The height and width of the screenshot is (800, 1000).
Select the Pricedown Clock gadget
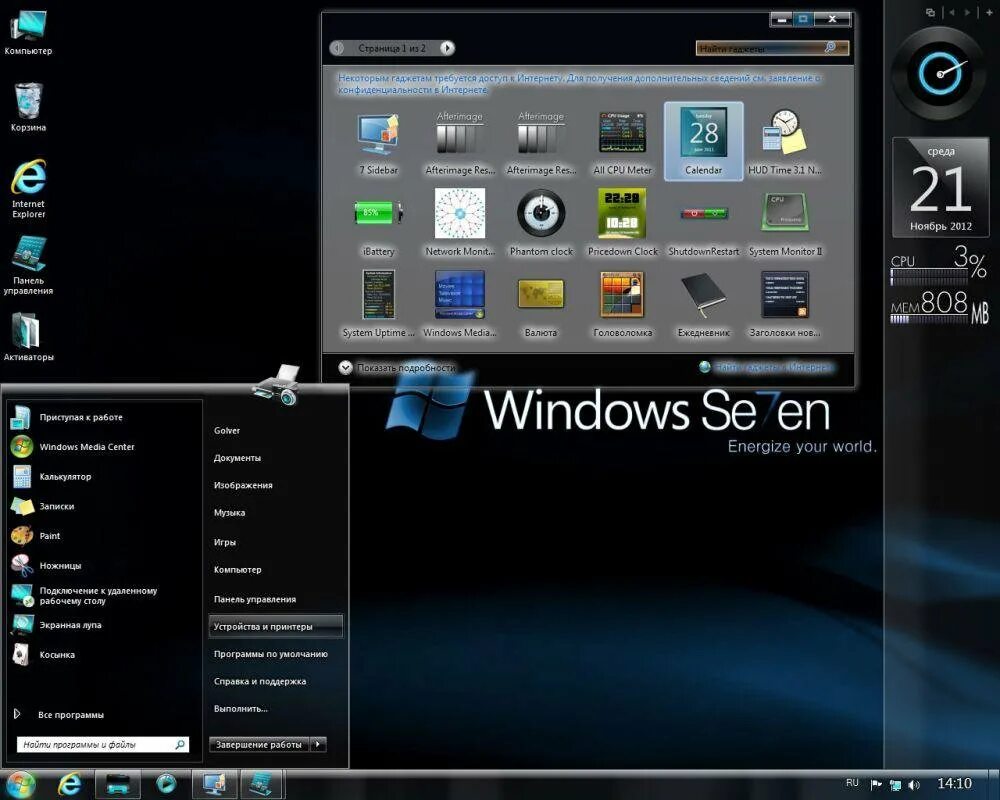[x=622, y=223]
